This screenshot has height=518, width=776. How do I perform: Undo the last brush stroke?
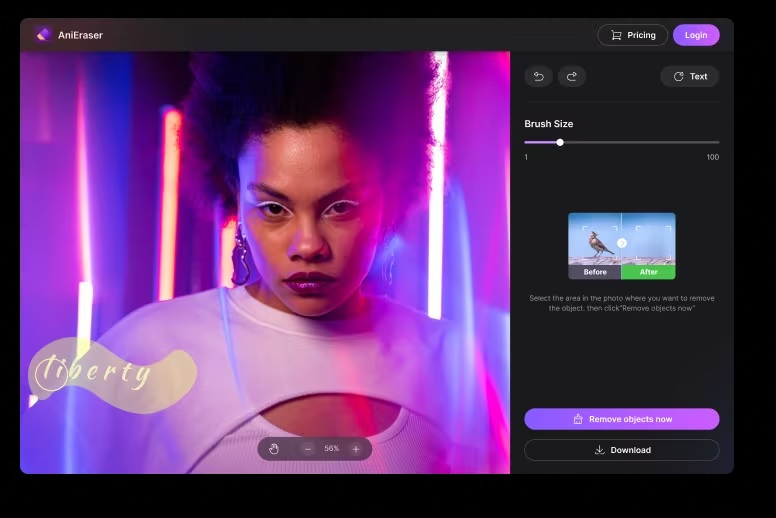coord(538,76)
